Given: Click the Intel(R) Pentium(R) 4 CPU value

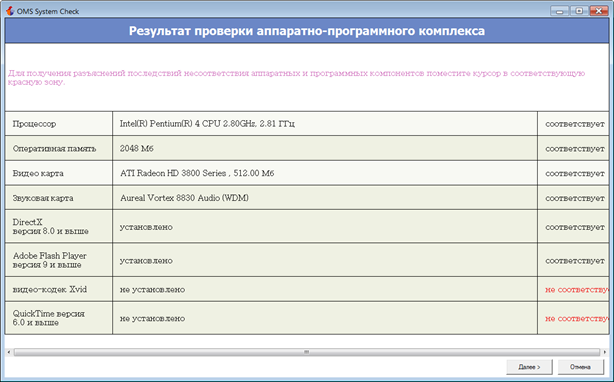Looking at the screenshot, I should click(x=207, y=124).
